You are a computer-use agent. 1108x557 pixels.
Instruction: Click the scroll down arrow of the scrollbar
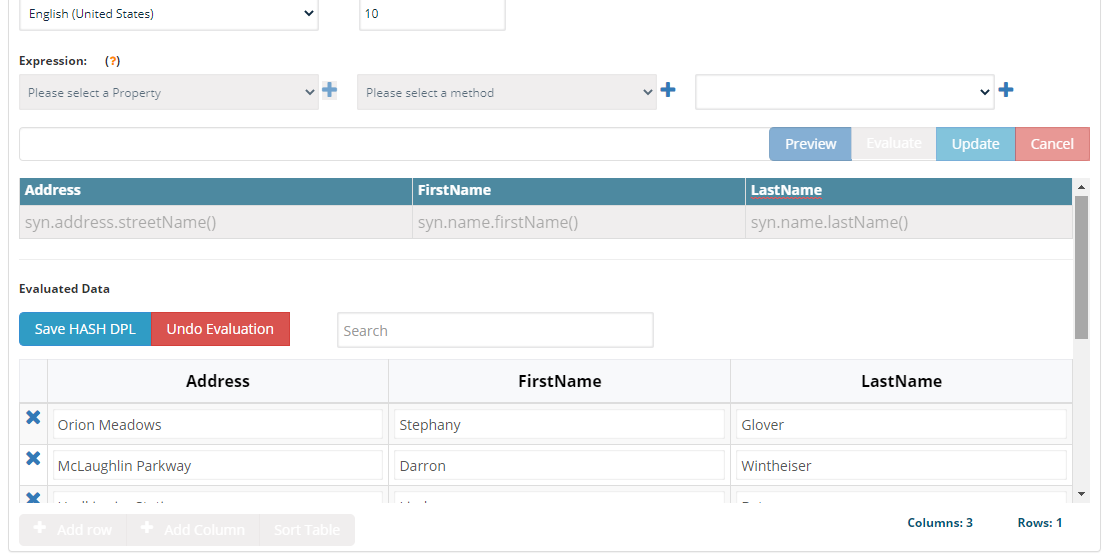tap(1080, 494)
